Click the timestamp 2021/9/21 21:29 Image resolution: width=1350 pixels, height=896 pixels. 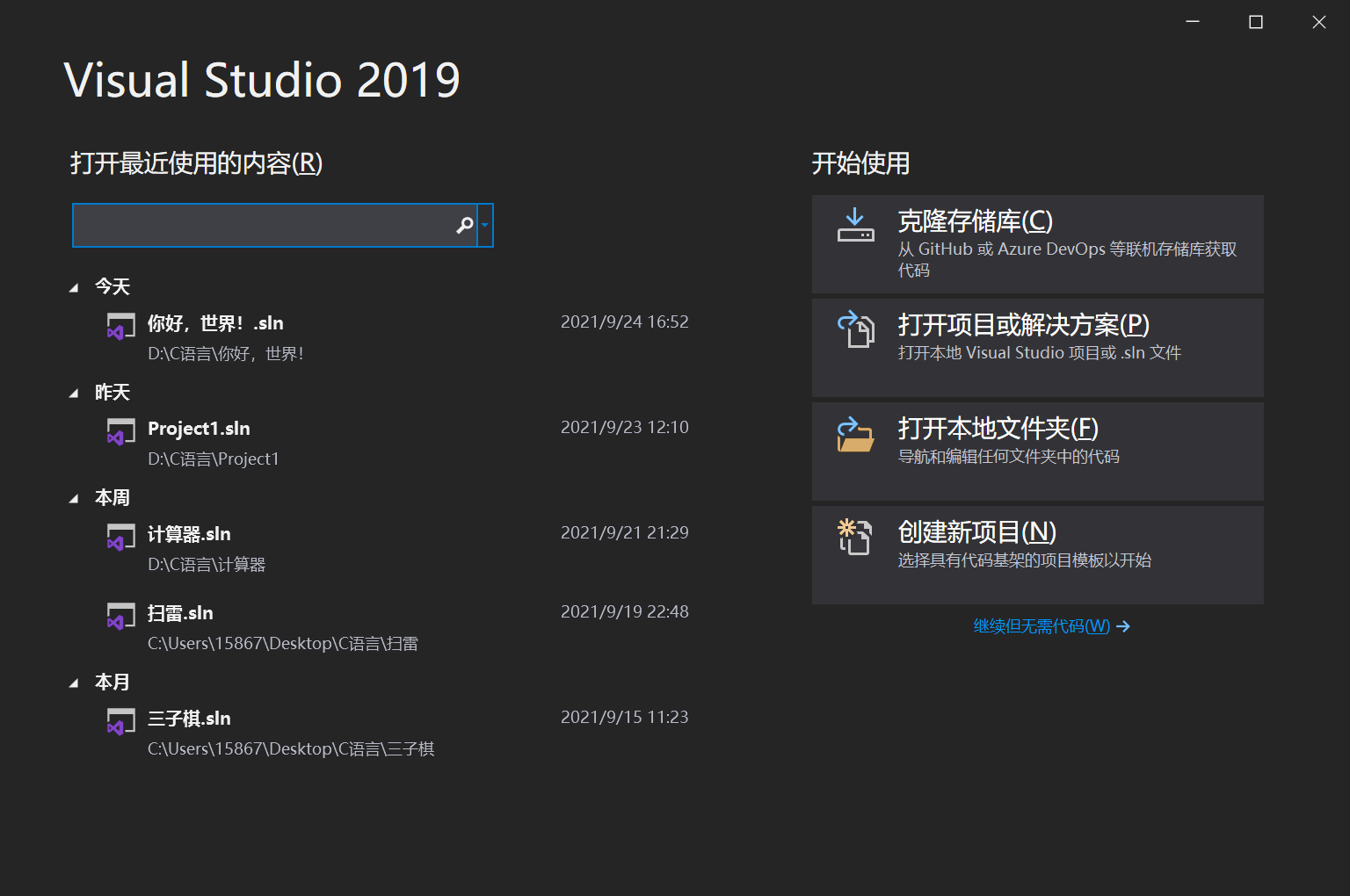pos(625,532)
